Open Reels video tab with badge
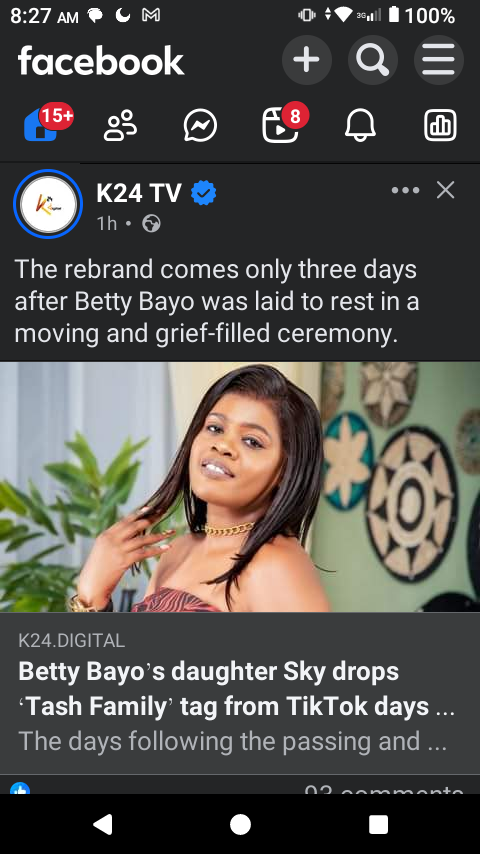This screenshot has height=854, width=480. (283, 123)
